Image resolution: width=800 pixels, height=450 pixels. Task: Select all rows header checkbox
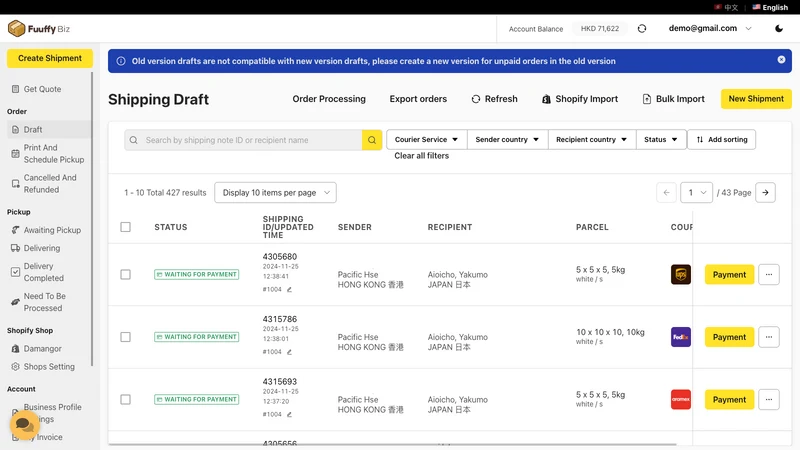click(126, 227)
